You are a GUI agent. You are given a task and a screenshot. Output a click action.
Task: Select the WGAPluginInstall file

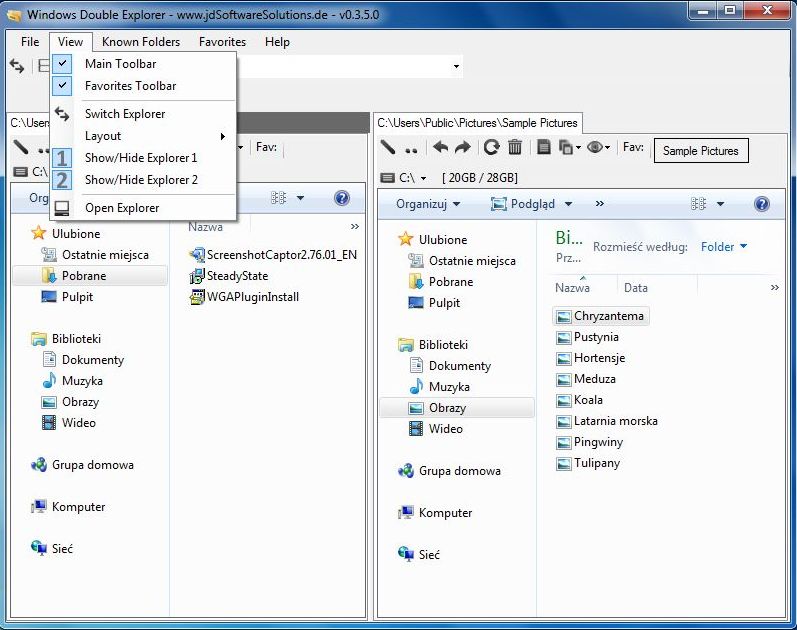pos(244,297)
